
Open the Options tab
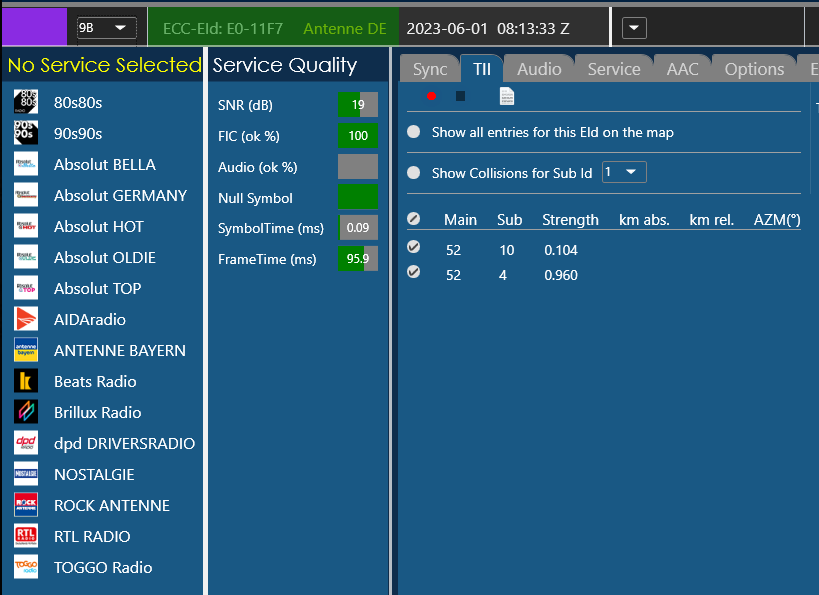pos(754,69)
